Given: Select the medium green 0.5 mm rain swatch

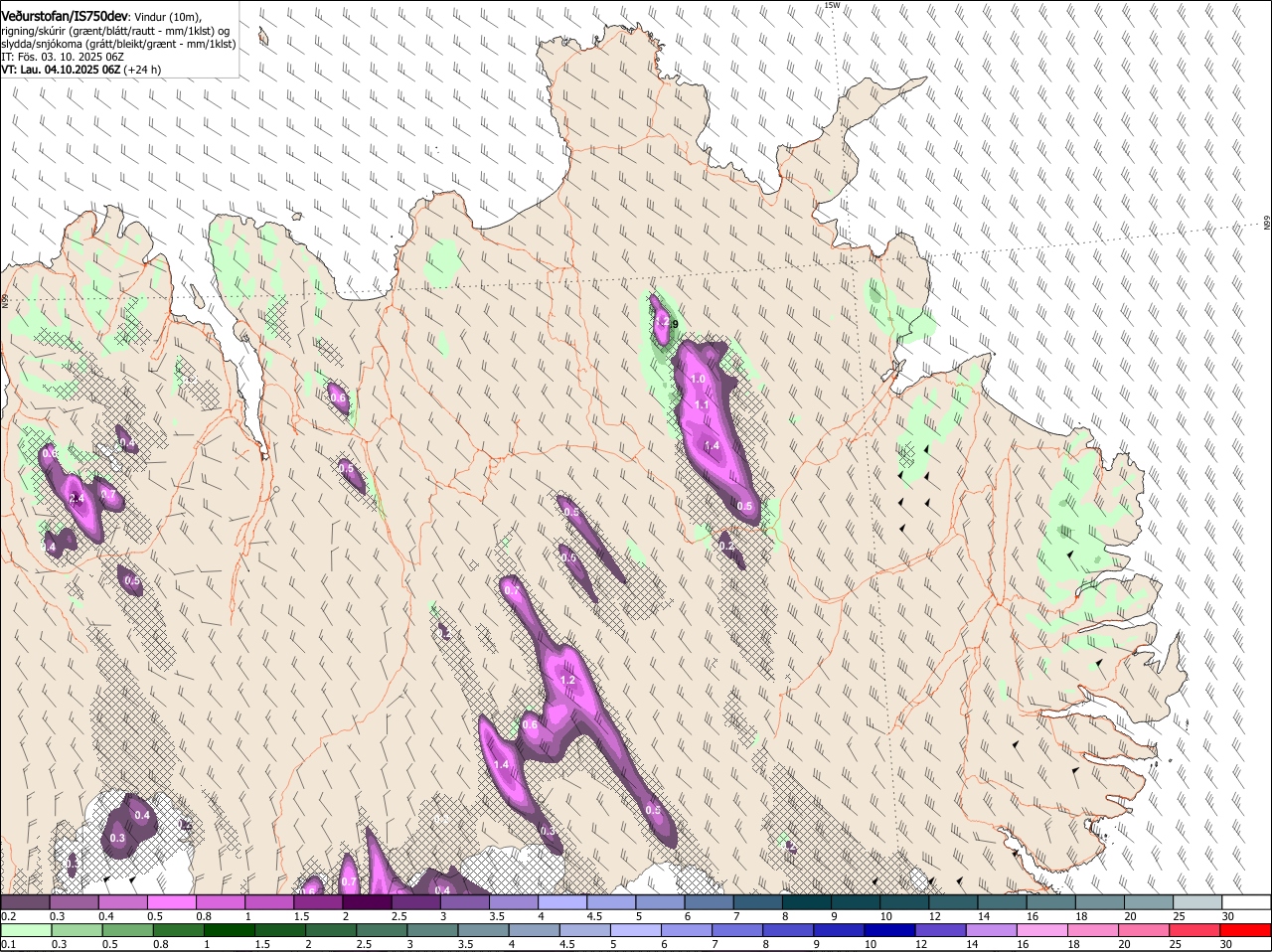Looking at the screenshot, I should (x=126, y=931).
